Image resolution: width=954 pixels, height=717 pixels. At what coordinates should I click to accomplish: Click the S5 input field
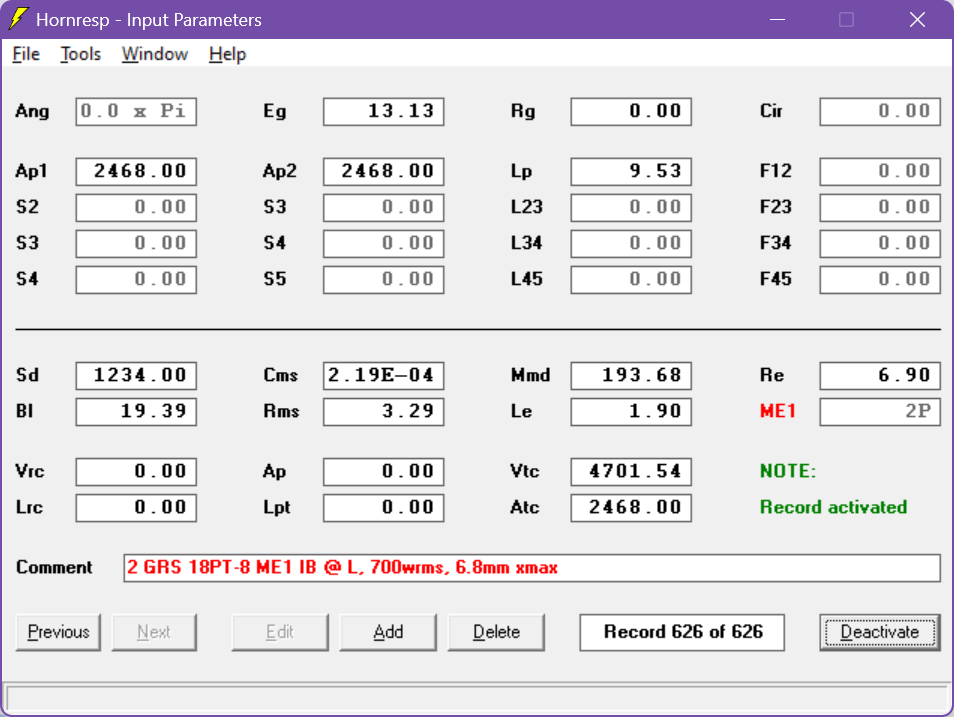[384, 279]
